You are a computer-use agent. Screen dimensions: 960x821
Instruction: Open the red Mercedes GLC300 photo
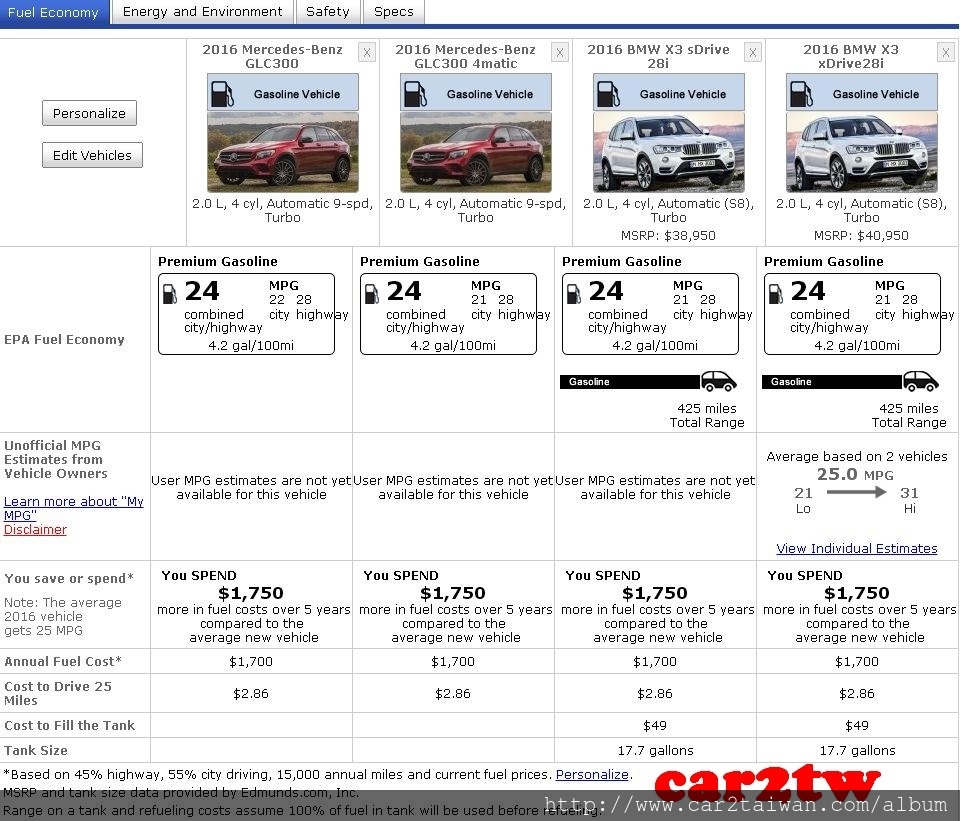tap(283, 152)
